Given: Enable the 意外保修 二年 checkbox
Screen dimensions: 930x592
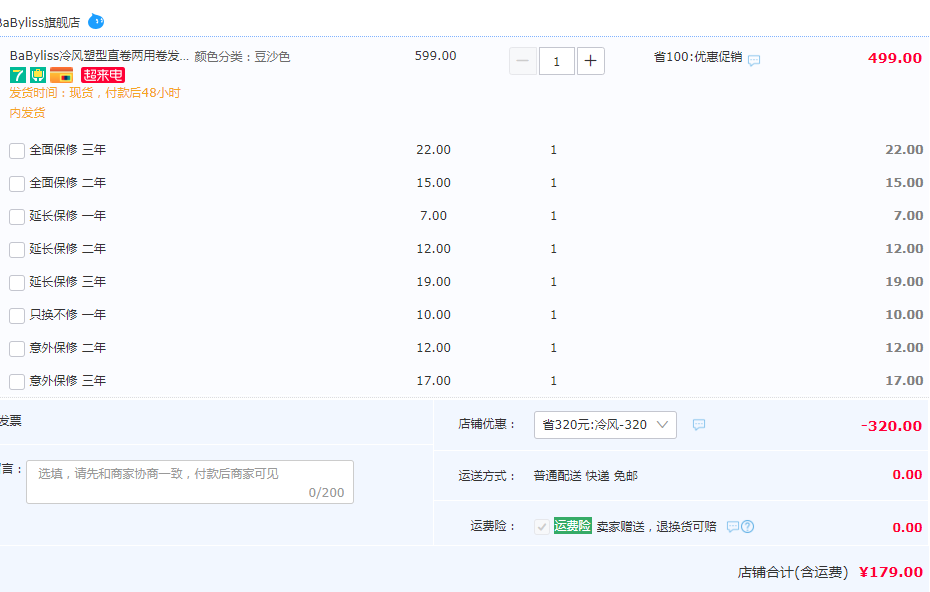Looking at the screenshot, I should [17, 349].
